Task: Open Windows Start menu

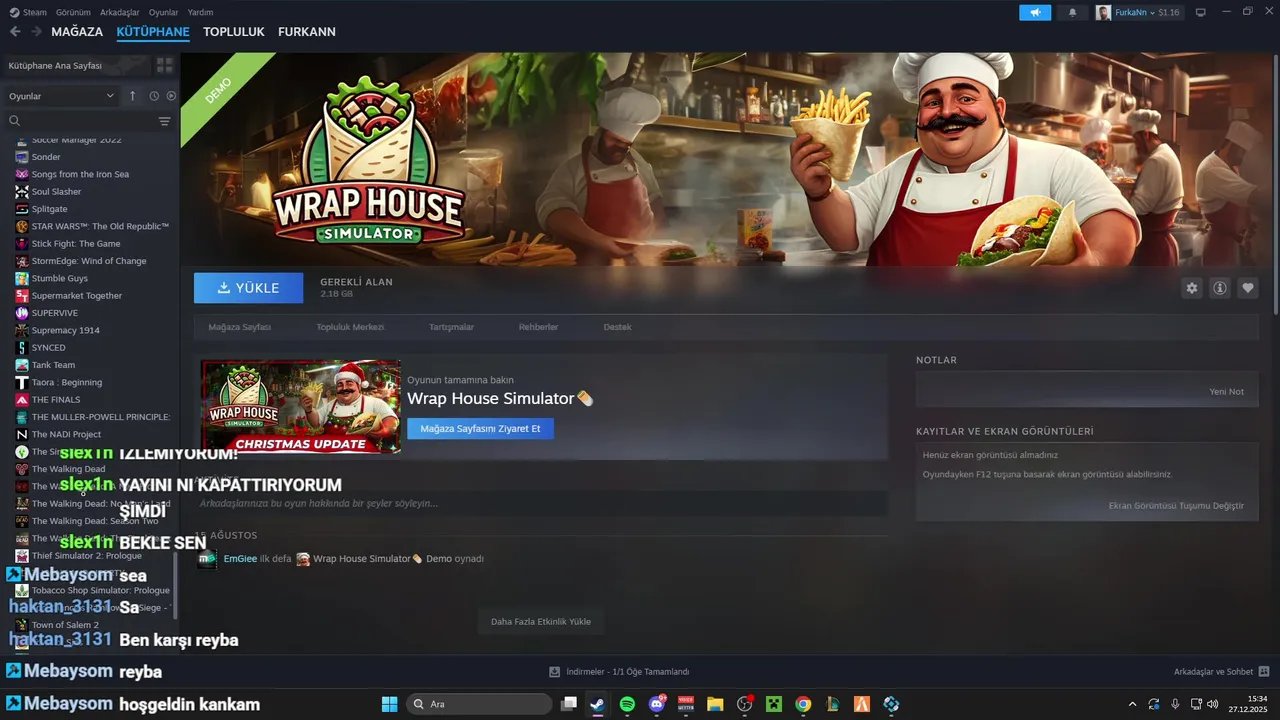Action: (x=389, y=704)
